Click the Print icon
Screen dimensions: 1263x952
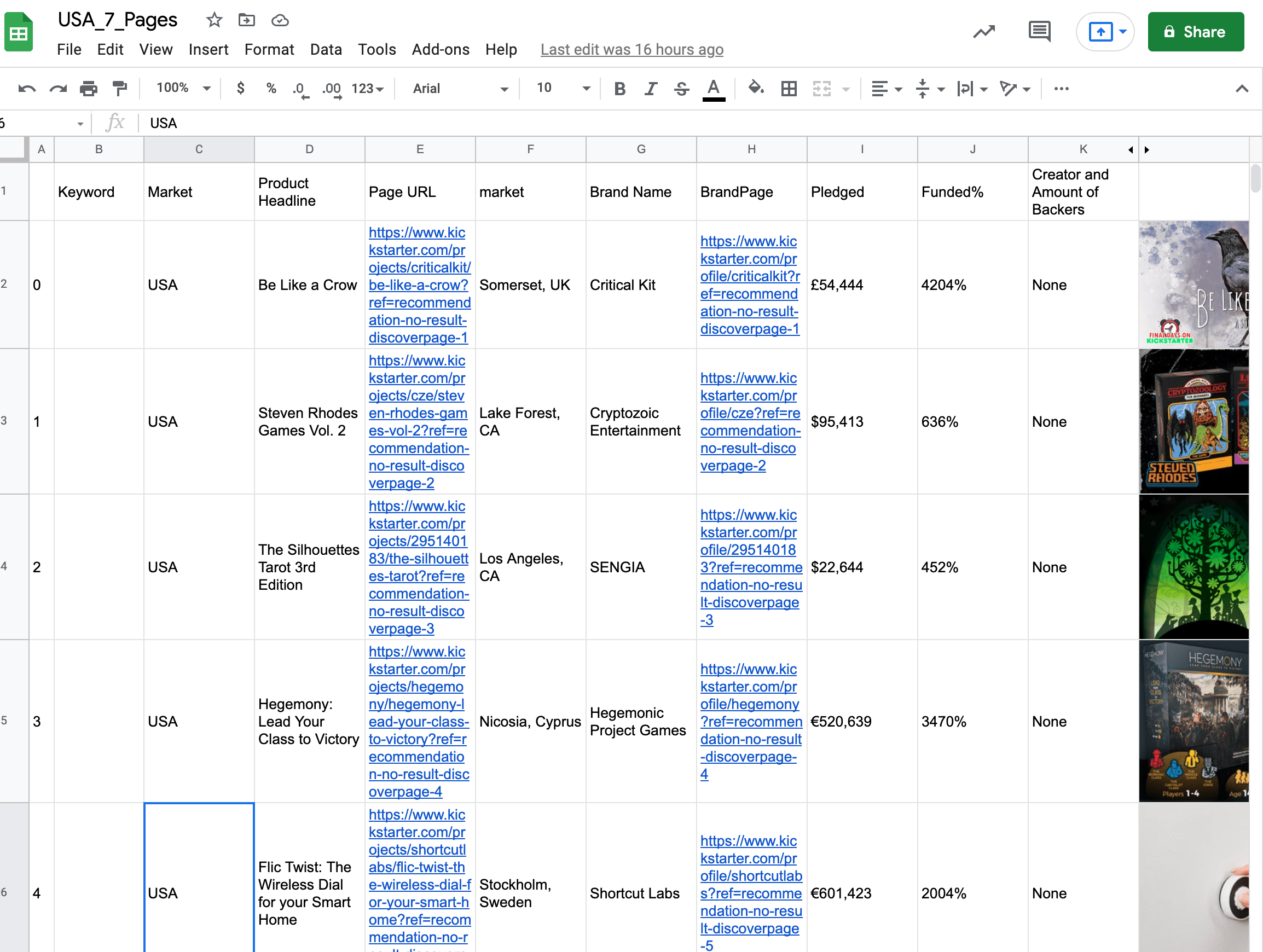click(x=89, y=89)
